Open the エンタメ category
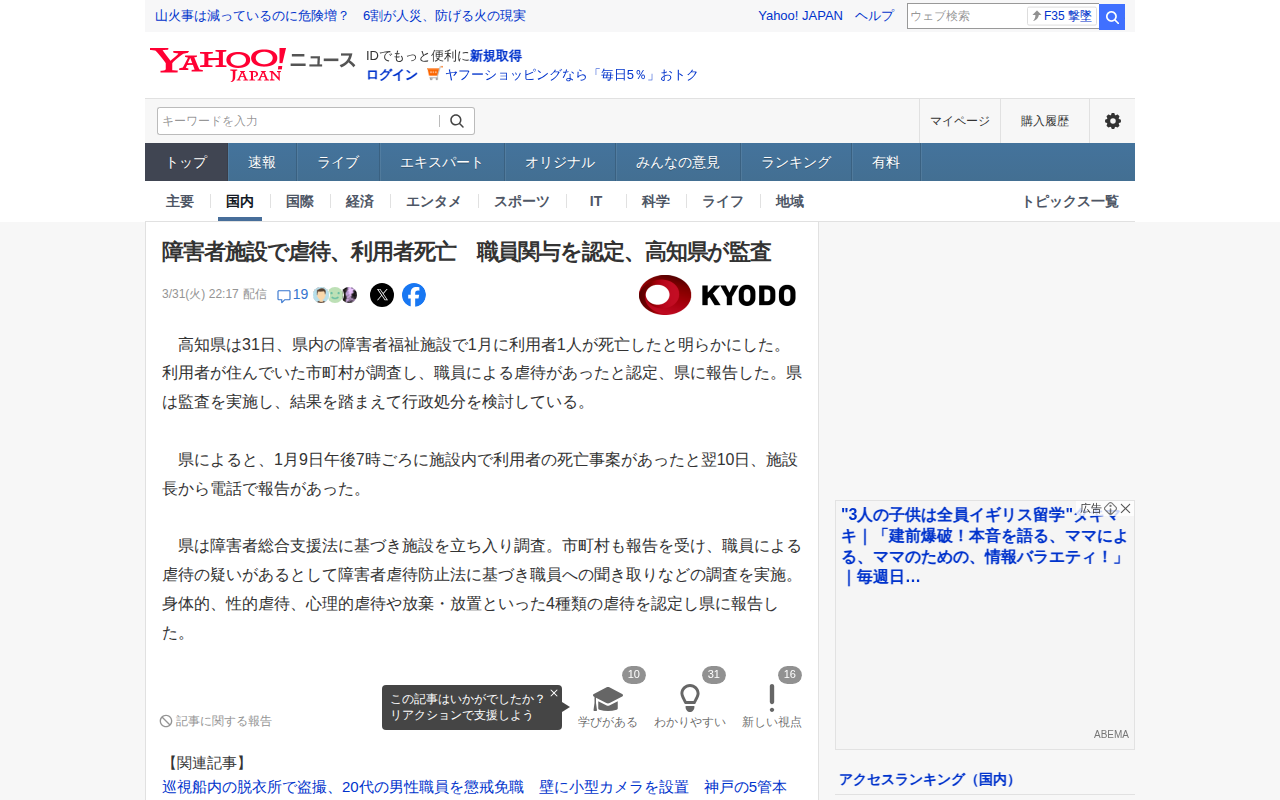 [434, 201]
